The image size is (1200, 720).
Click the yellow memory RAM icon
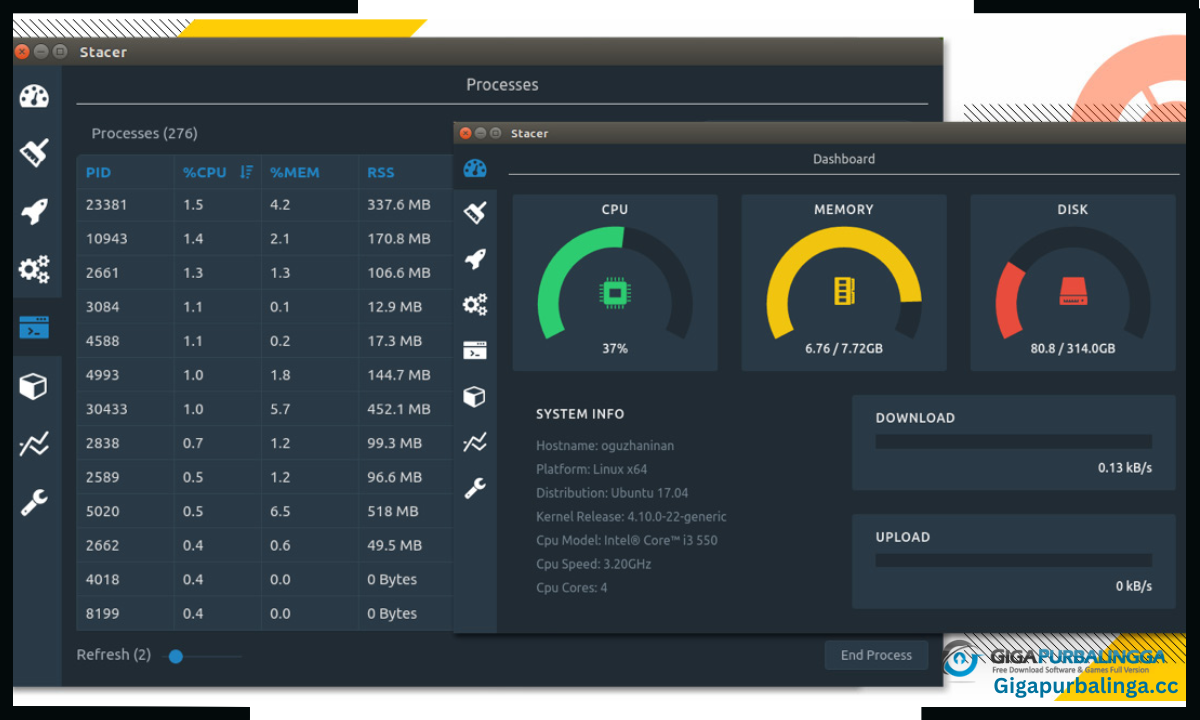click(x=843, y=291)
